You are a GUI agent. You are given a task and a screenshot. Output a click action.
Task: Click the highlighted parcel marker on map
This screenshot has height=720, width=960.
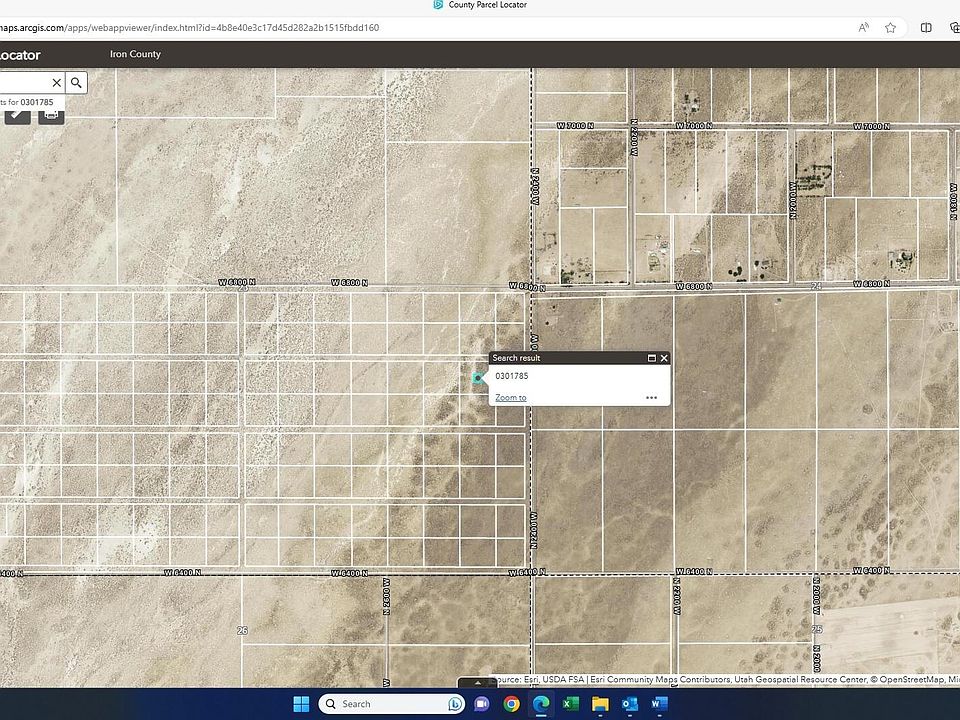[x=478, y=378]
